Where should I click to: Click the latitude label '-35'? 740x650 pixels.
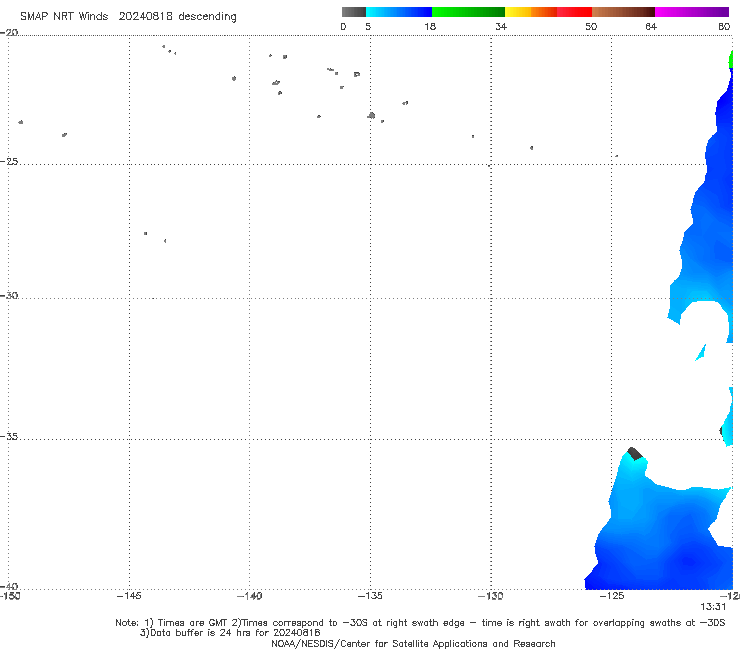9,436
